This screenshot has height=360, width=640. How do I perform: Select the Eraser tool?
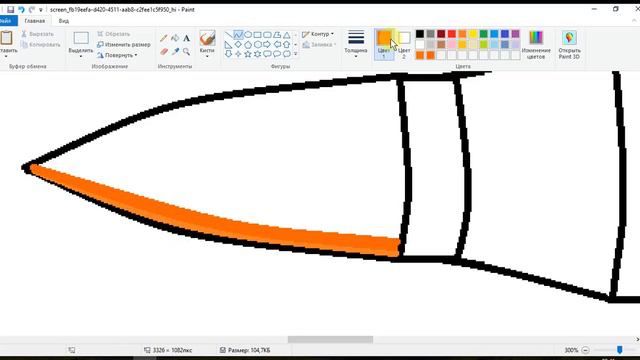click(x=164, y=51)
